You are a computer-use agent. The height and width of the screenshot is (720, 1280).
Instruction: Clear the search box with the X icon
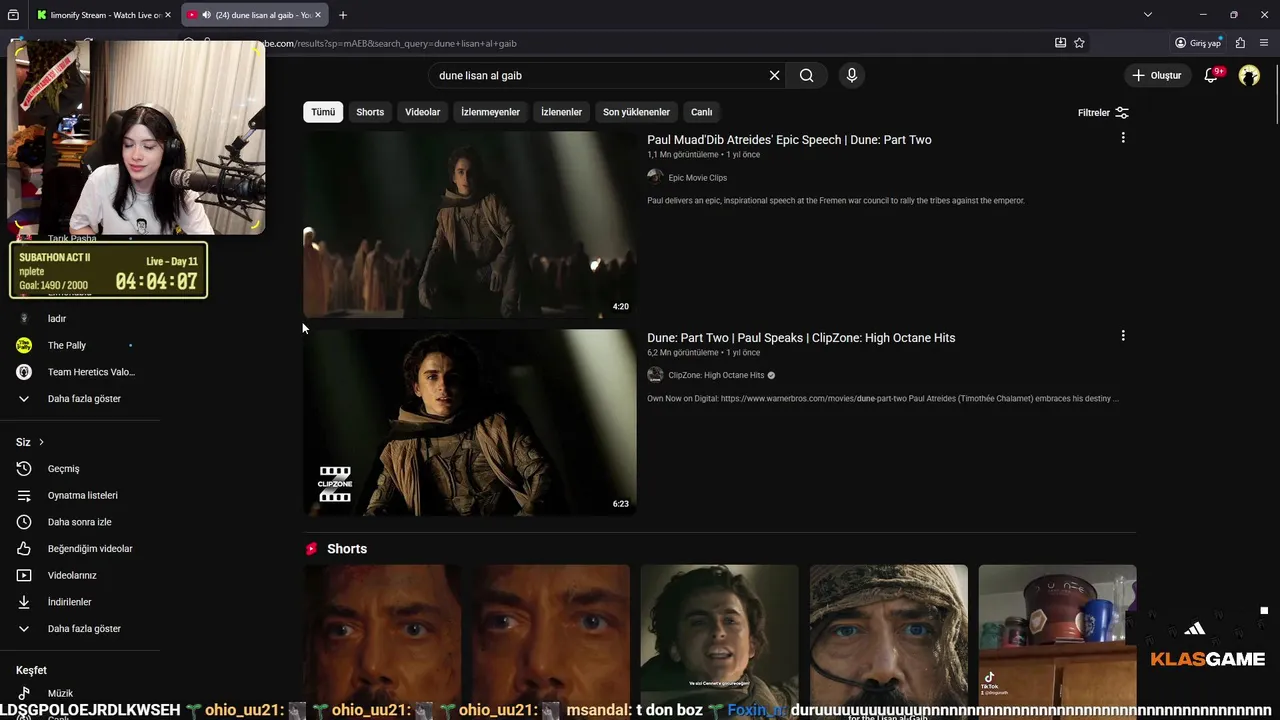[x=774, y=75]
